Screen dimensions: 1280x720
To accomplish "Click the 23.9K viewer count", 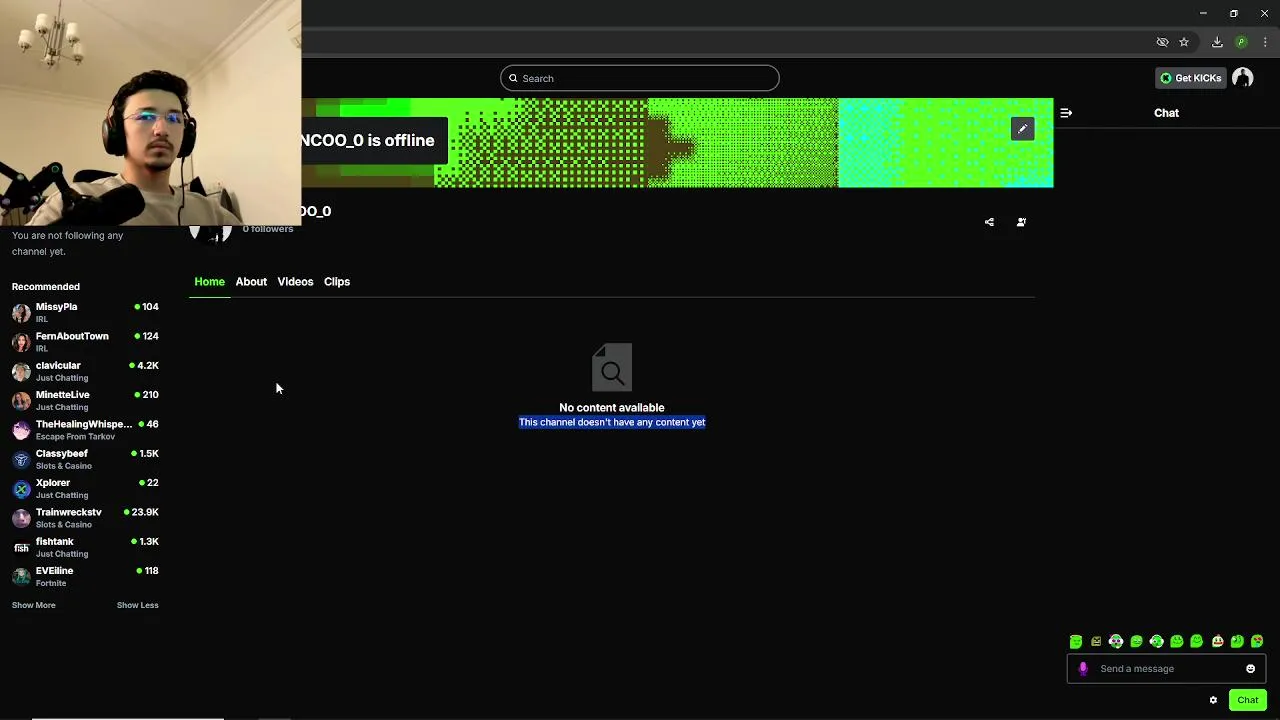I will click(x=145, y=512).
